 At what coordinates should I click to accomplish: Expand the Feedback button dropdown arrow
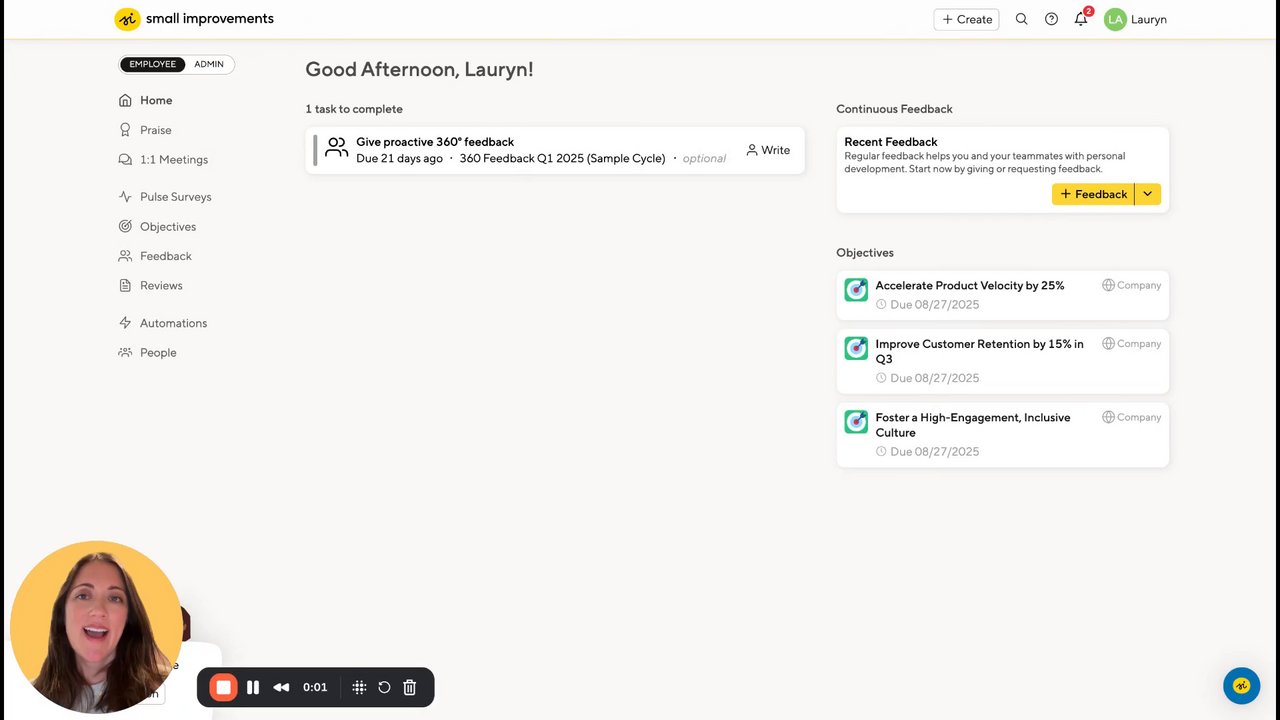click(1147, 194)
